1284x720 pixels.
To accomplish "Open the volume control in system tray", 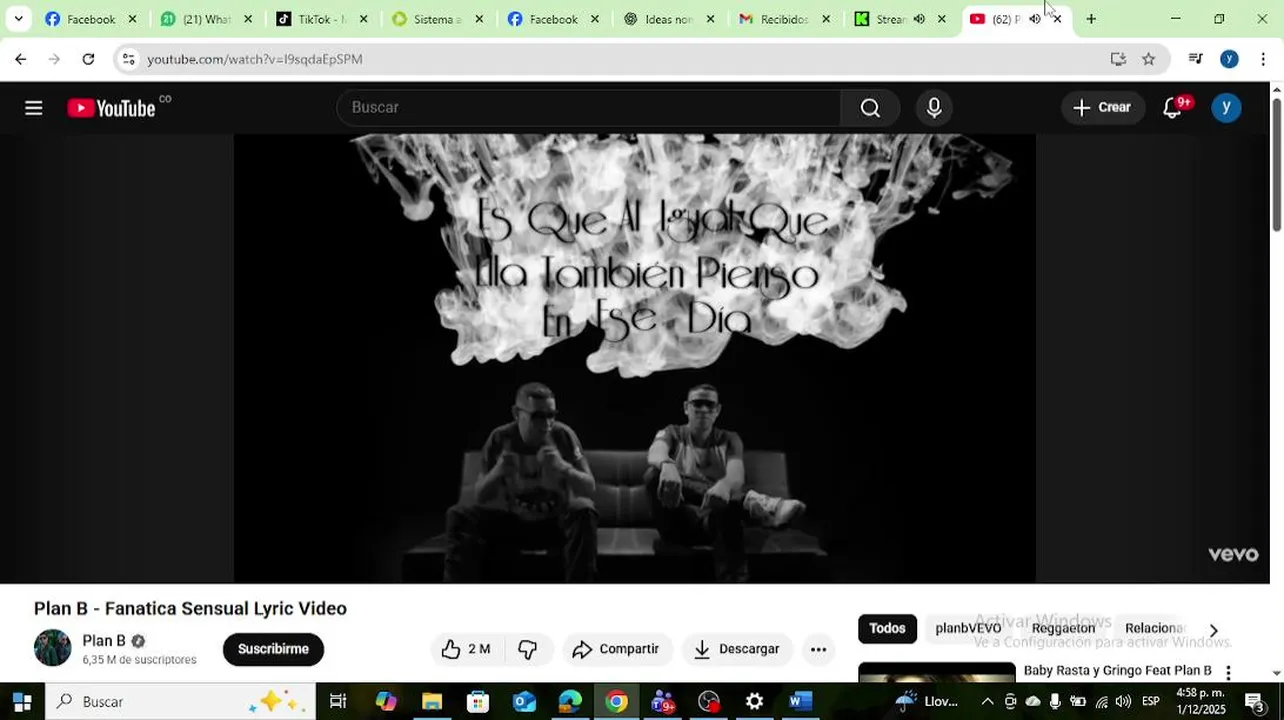I will click(1123, 702).
